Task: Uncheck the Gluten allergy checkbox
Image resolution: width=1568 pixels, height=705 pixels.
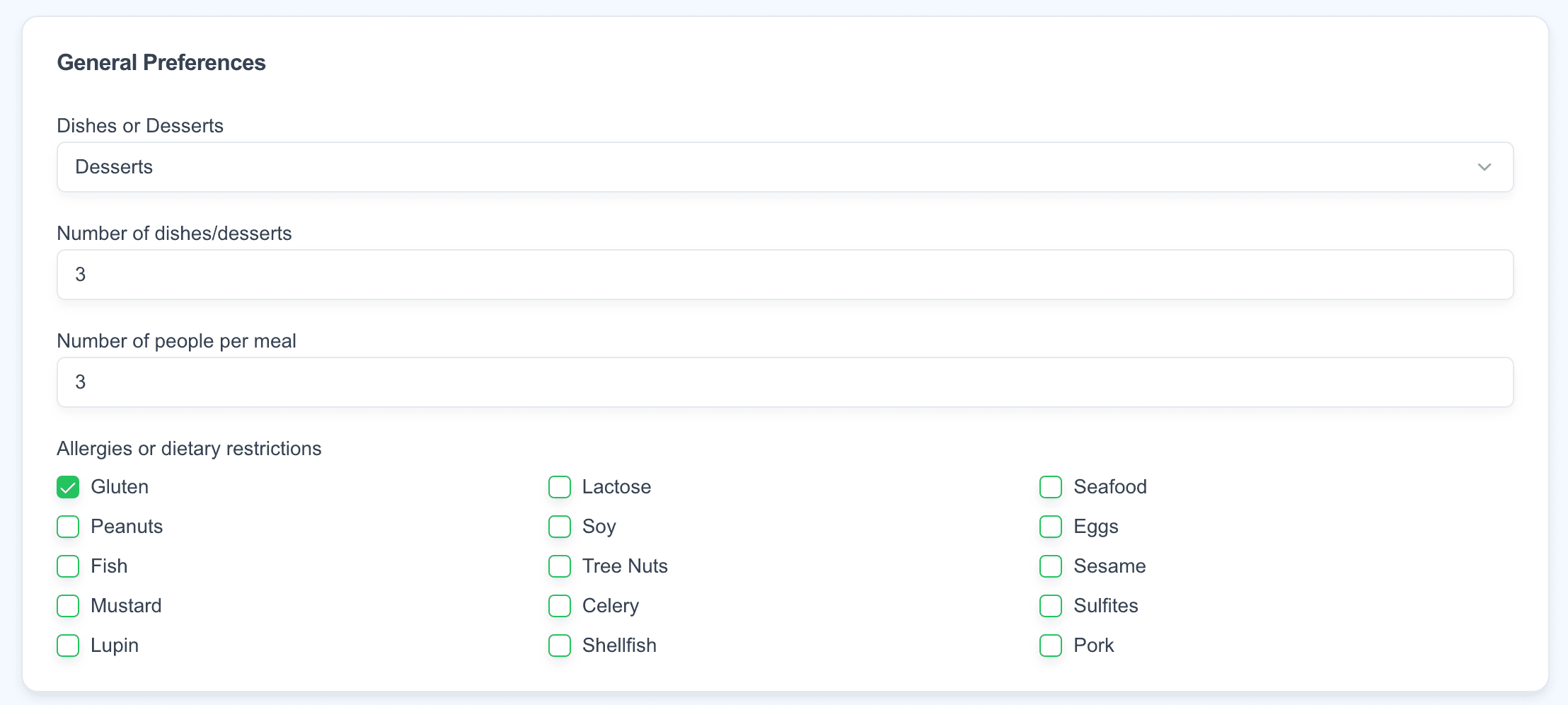Action: tap(68, 487)
